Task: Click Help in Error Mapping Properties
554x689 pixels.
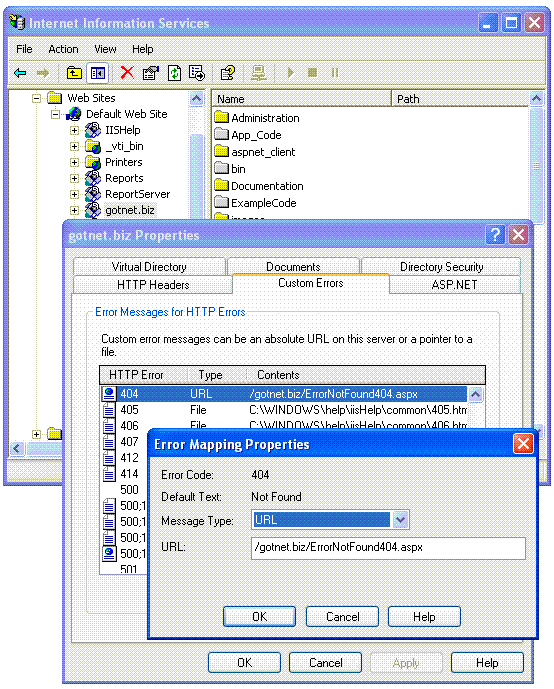Action: click(x=424, y=616)
